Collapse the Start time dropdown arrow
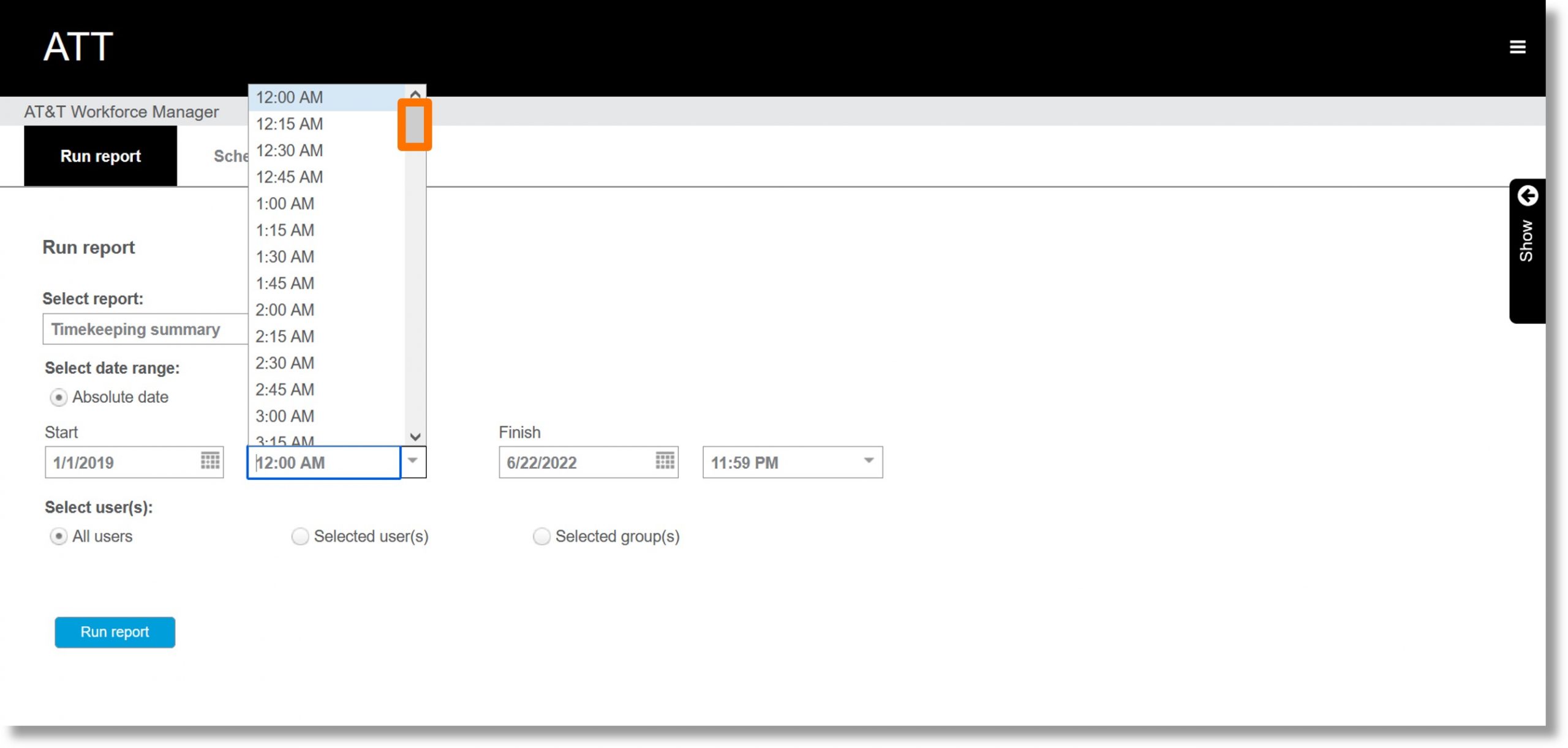The width and height of the screenshot is (1568, 748). [x=413, y=462]
